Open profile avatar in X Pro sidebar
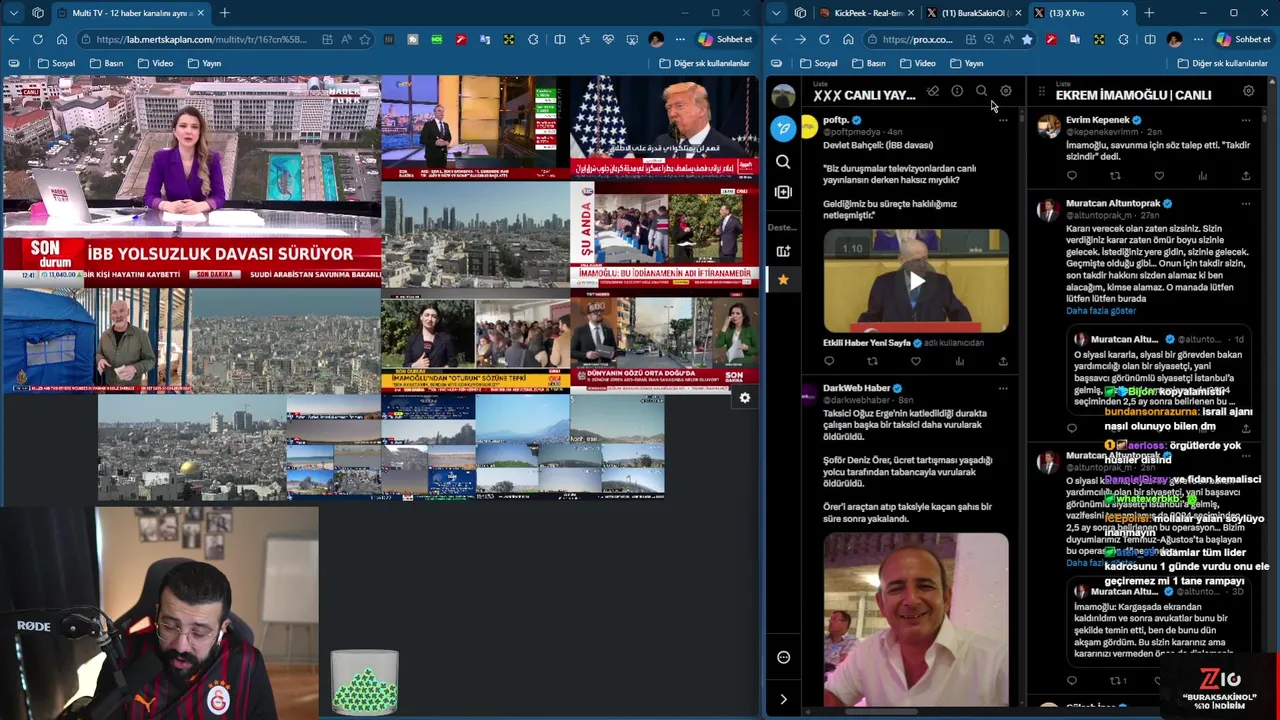This screenshot has height=720, width=1280. pos(783,95)
